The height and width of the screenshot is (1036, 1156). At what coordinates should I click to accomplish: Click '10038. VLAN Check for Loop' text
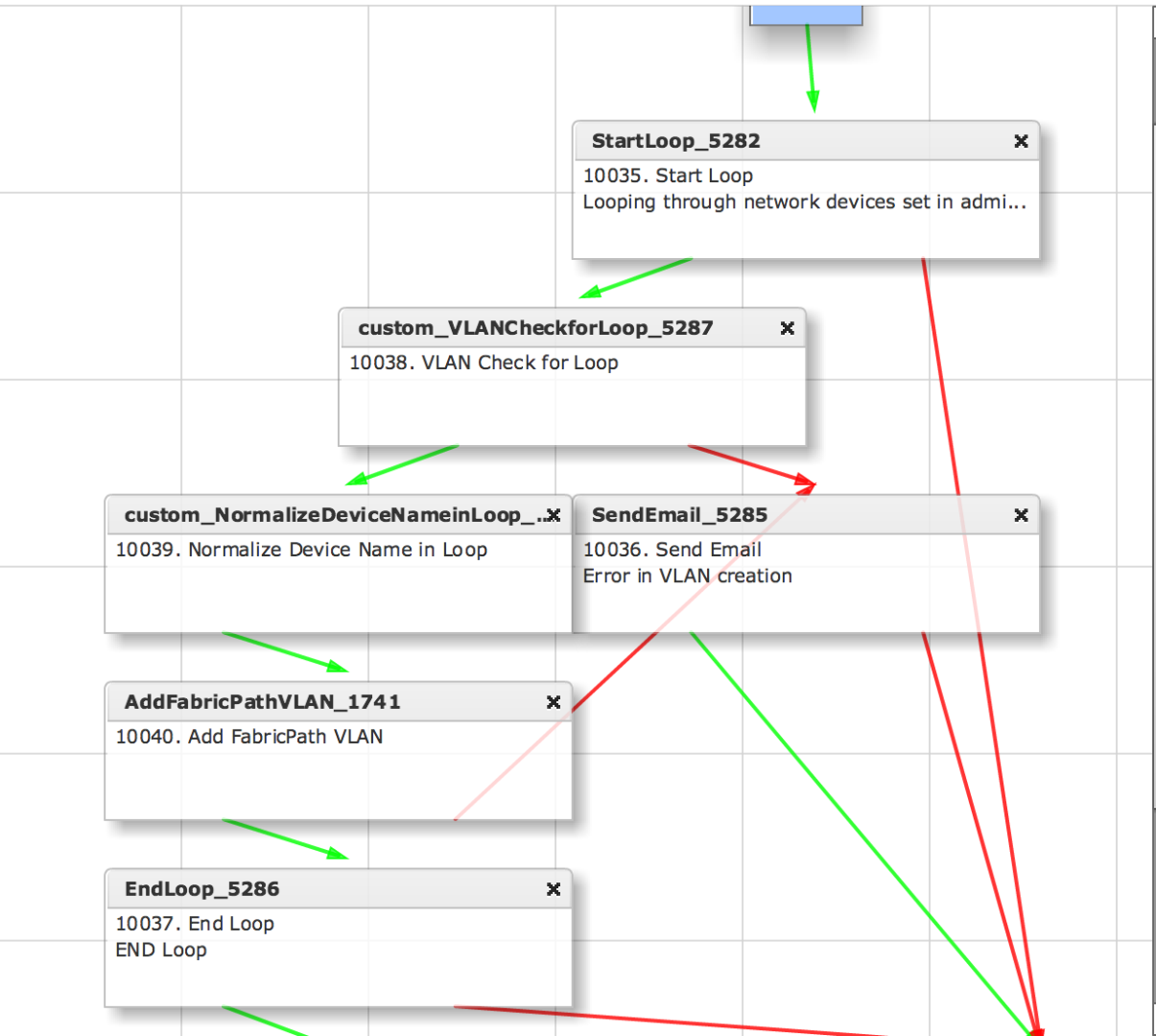coord(484,363)
